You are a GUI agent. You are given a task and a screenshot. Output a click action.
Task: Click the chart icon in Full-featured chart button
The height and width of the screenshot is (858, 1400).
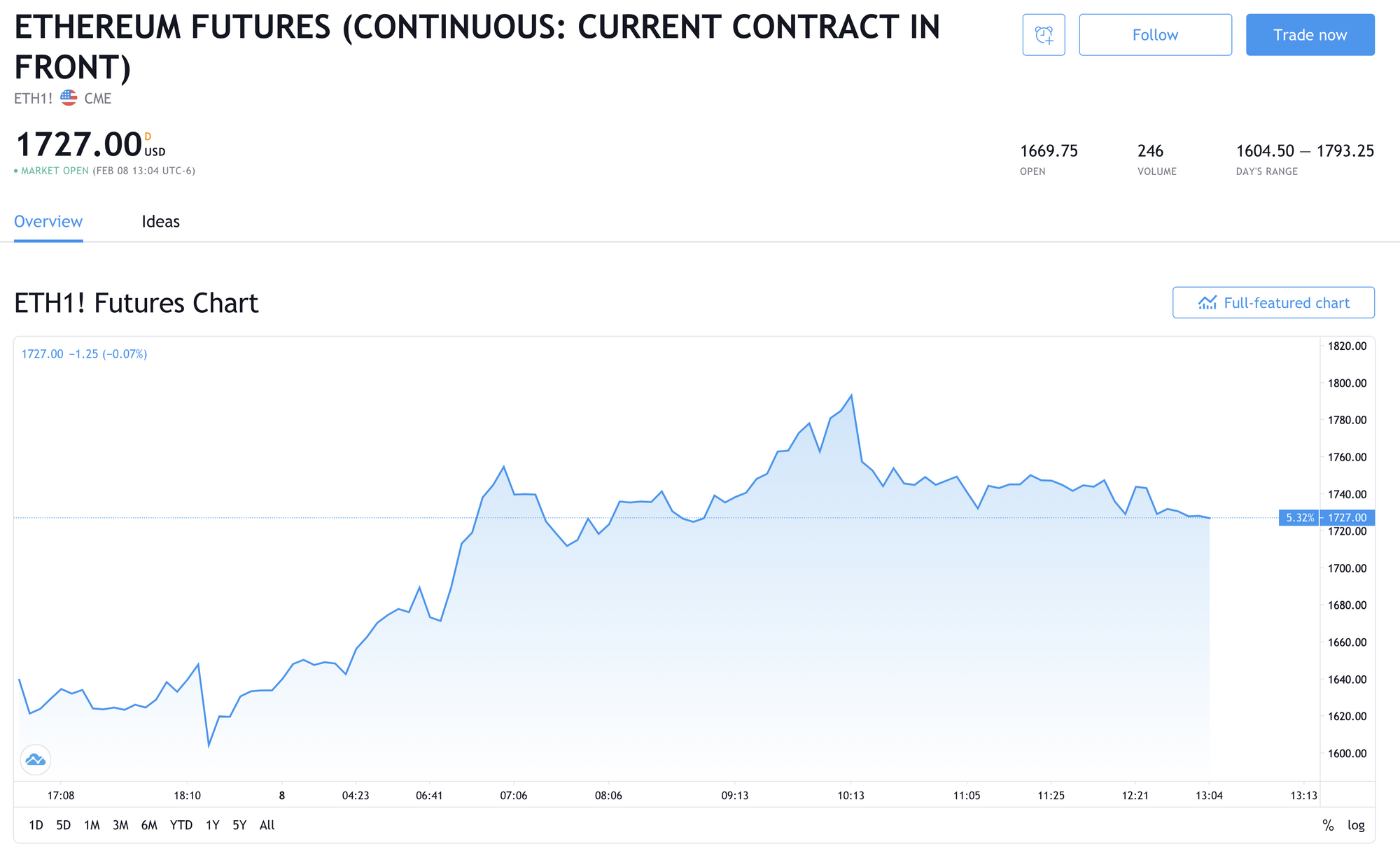1207,303
